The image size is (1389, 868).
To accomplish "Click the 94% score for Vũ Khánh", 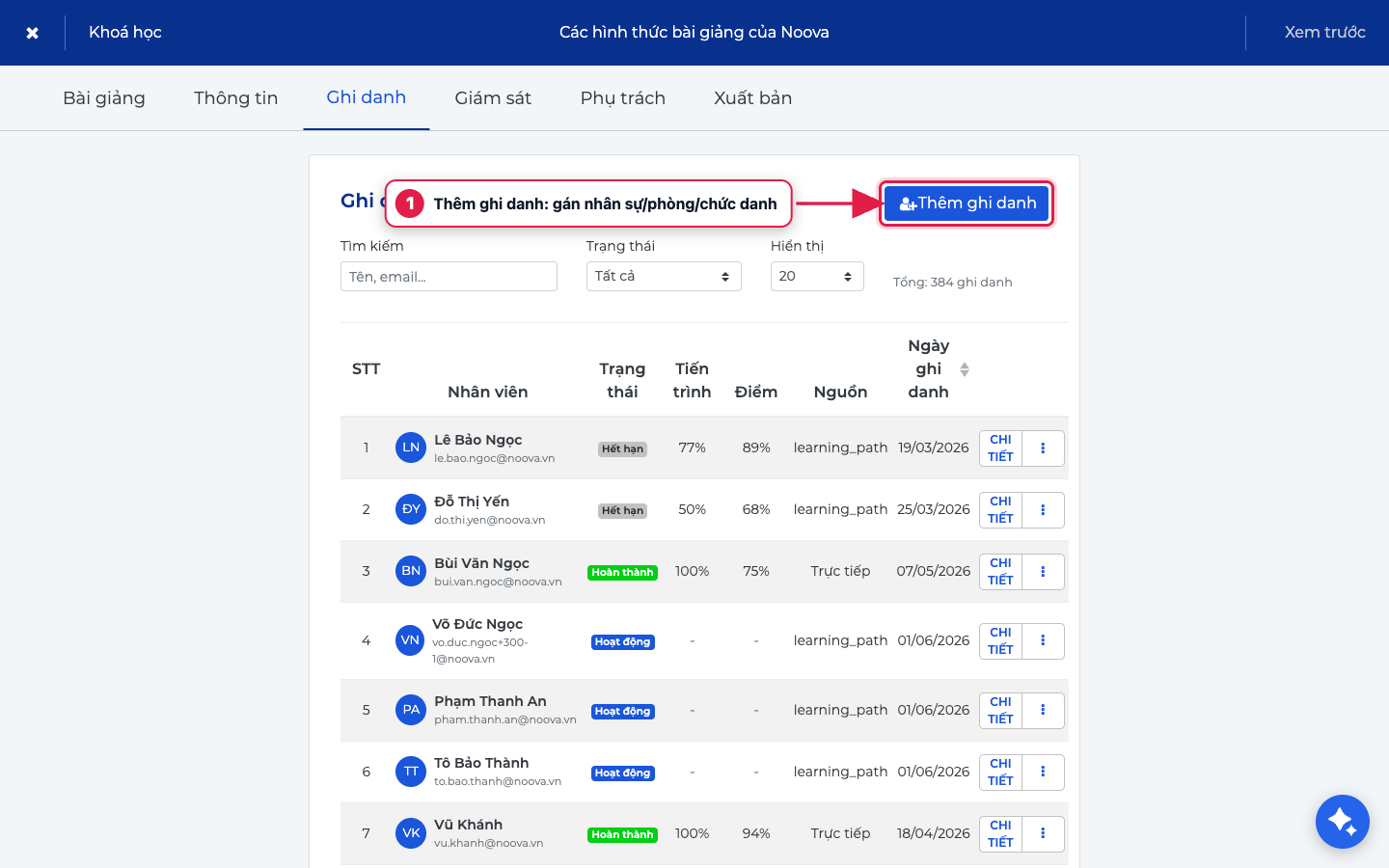I will point(756,833).
